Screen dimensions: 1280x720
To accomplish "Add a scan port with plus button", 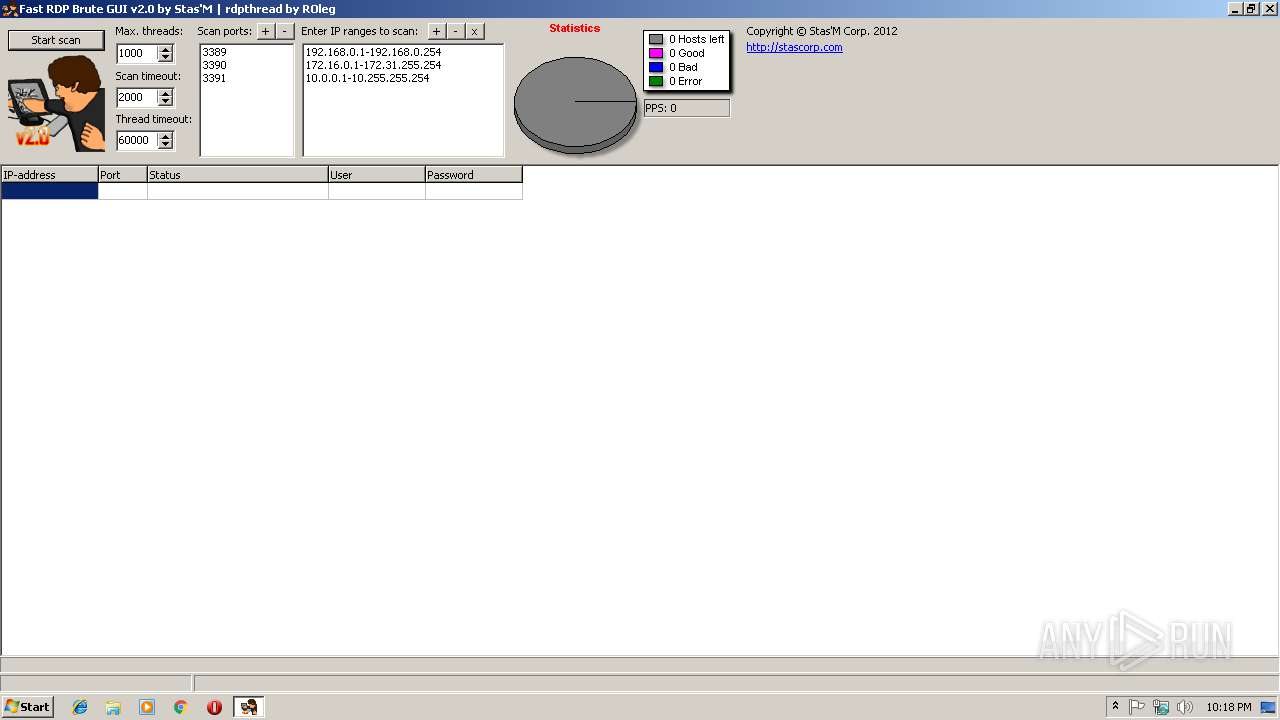I will tap(265, 31).
